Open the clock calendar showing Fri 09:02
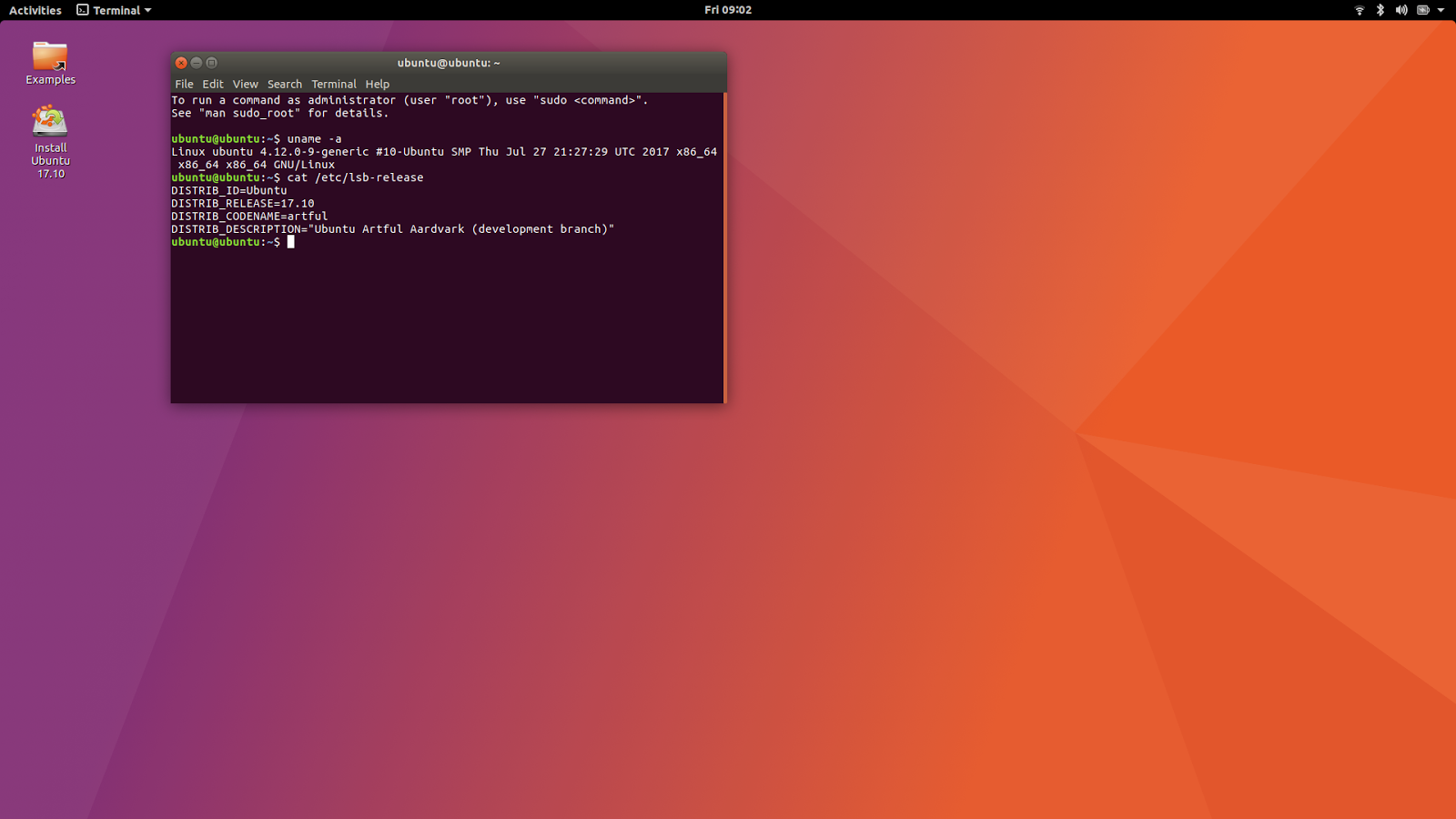Viewport: 1456px width, 819px height. coord(728,10)
